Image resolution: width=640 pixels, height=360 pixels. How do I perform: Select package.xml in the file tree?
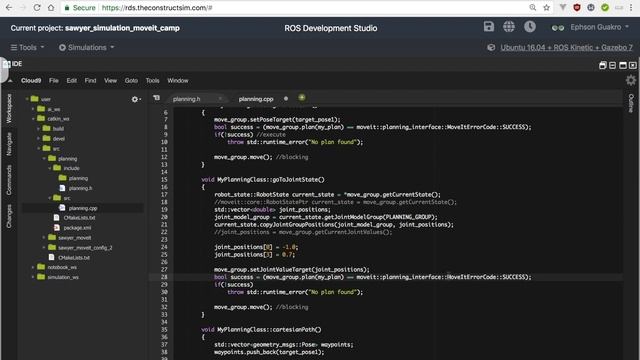click(77, 228)
